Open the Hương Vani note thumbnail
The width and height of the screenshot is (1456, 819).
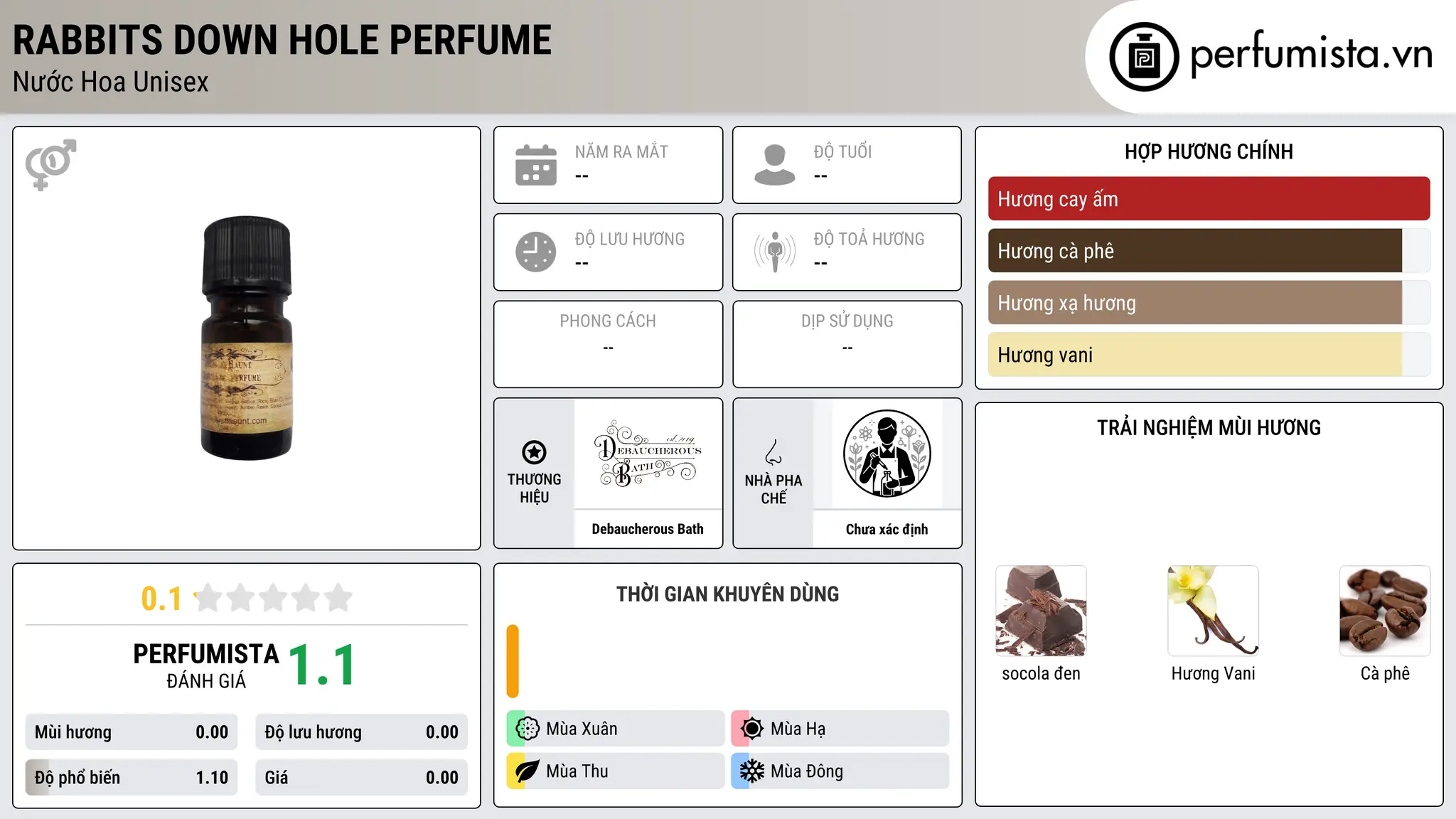click(1213, 611)
